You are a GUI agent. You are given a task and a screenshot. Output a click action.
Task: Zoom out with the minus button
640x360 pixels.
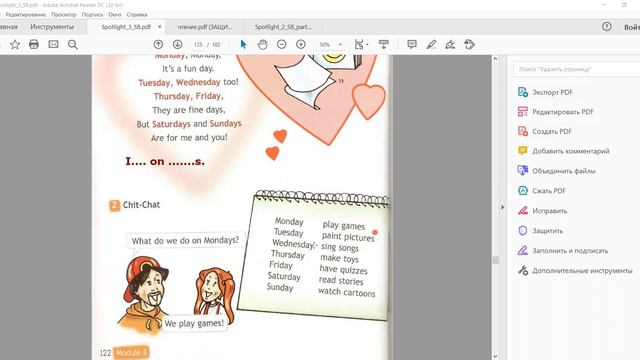pyautogui.click(x=282, y=44)
